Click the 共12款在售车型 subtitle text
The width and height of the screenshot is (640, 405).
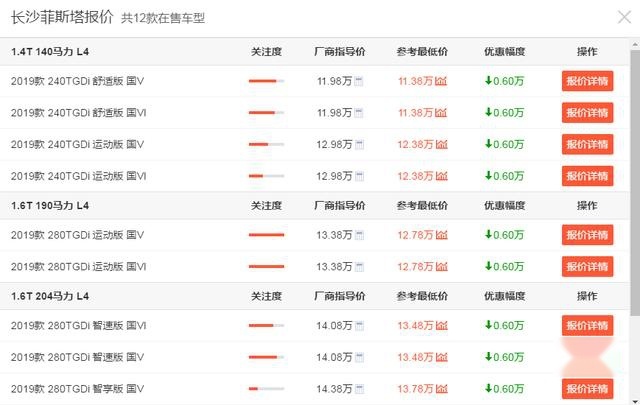coord(163,18)
